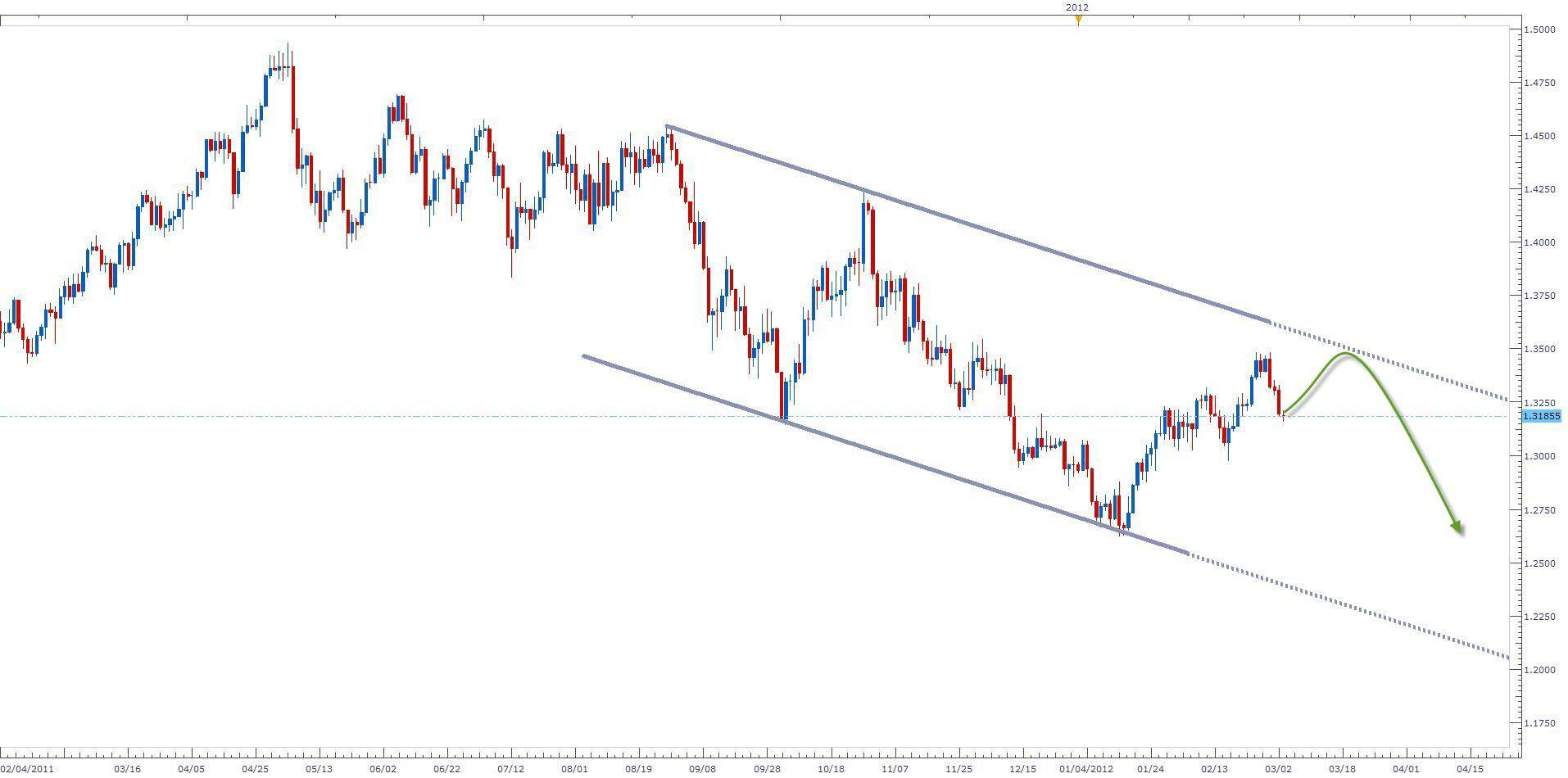The width and height of the screenshot is (1568, 778).
Task: Click the 07/12 date axis label
Action: pos(510,769)
